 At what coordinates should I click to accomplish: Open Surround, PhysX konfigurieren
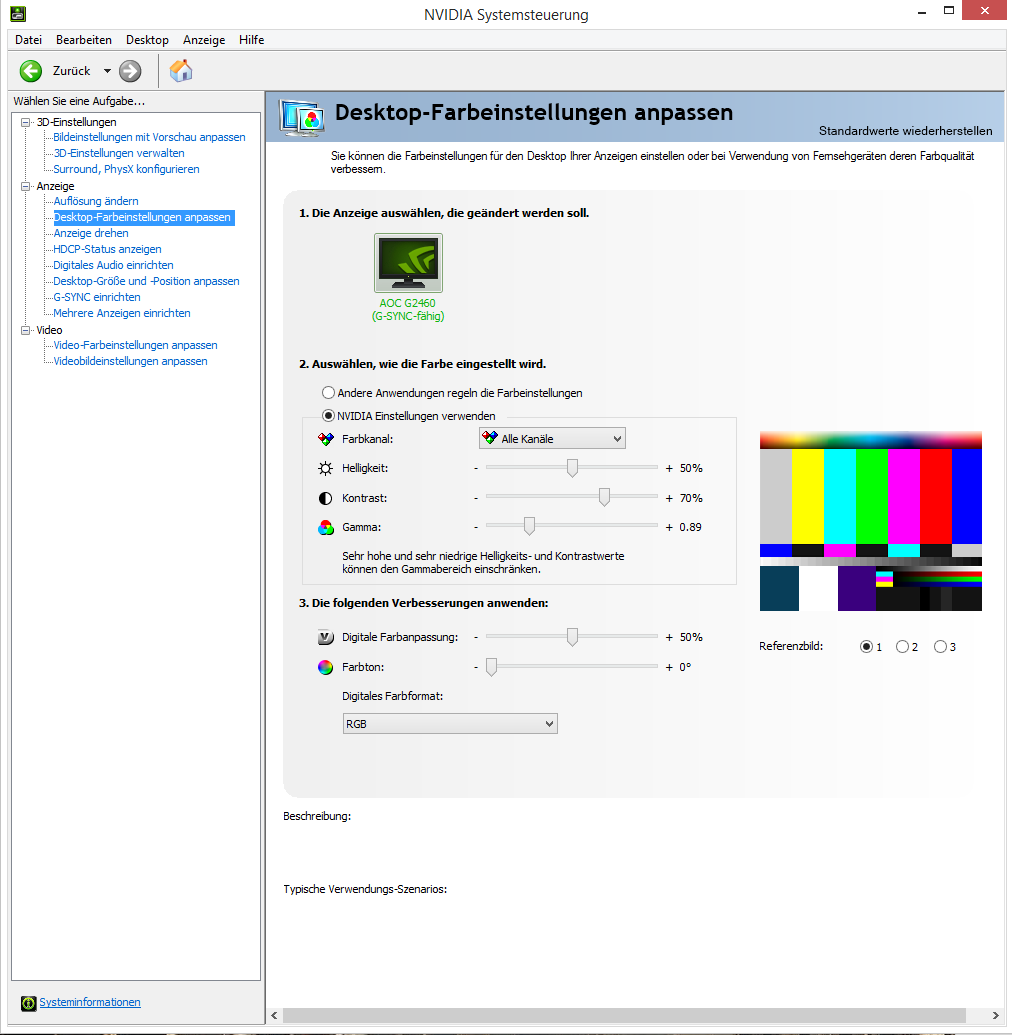coord(126,169)
